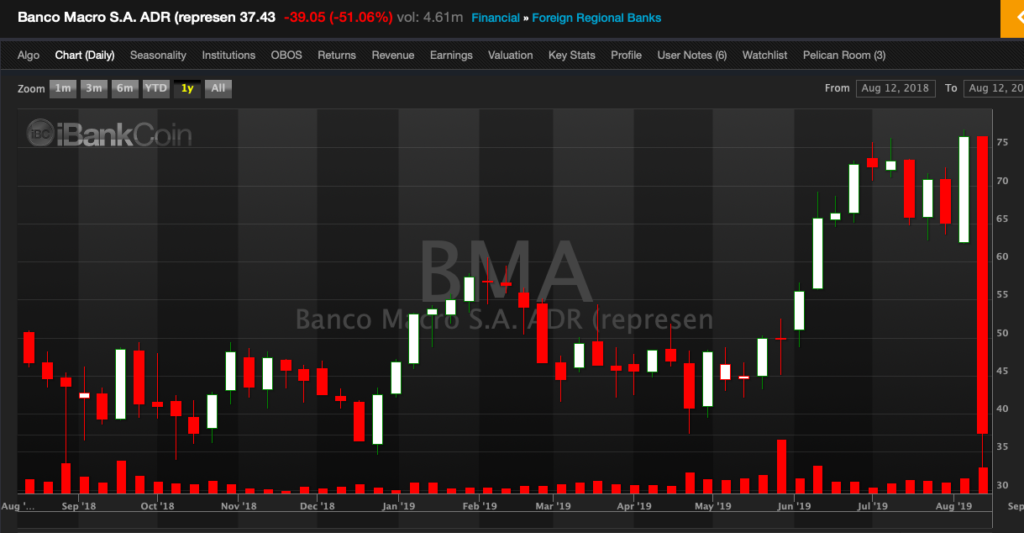Viewport: 1024px width, 533px height.
Task: Select the 1y zoom range
Action: [x=187, y=88]
